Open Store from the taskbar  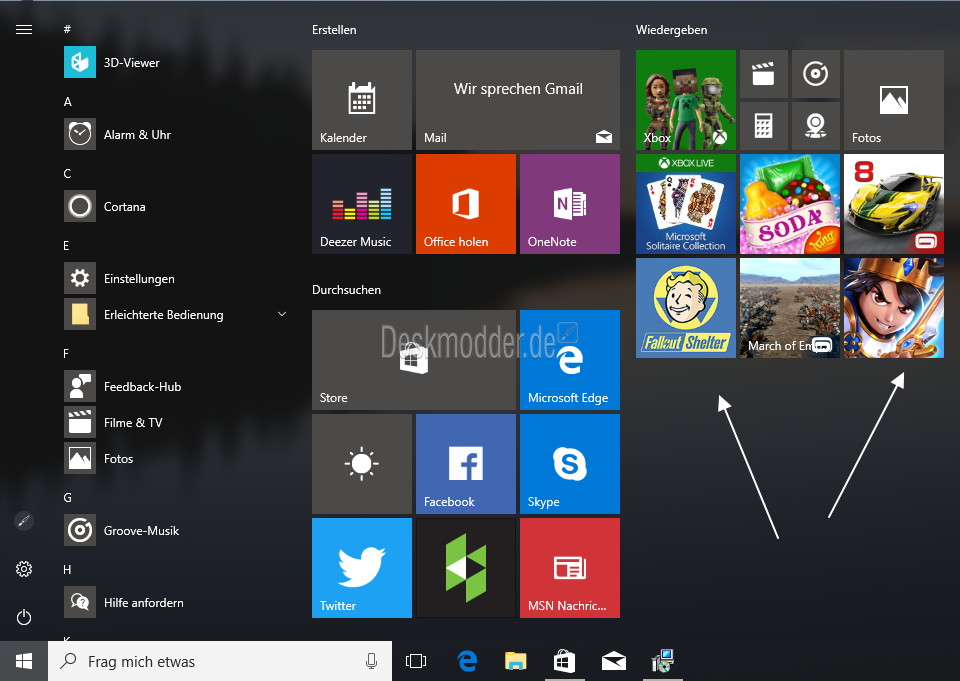pyautogui.click(x=564, y=661)
